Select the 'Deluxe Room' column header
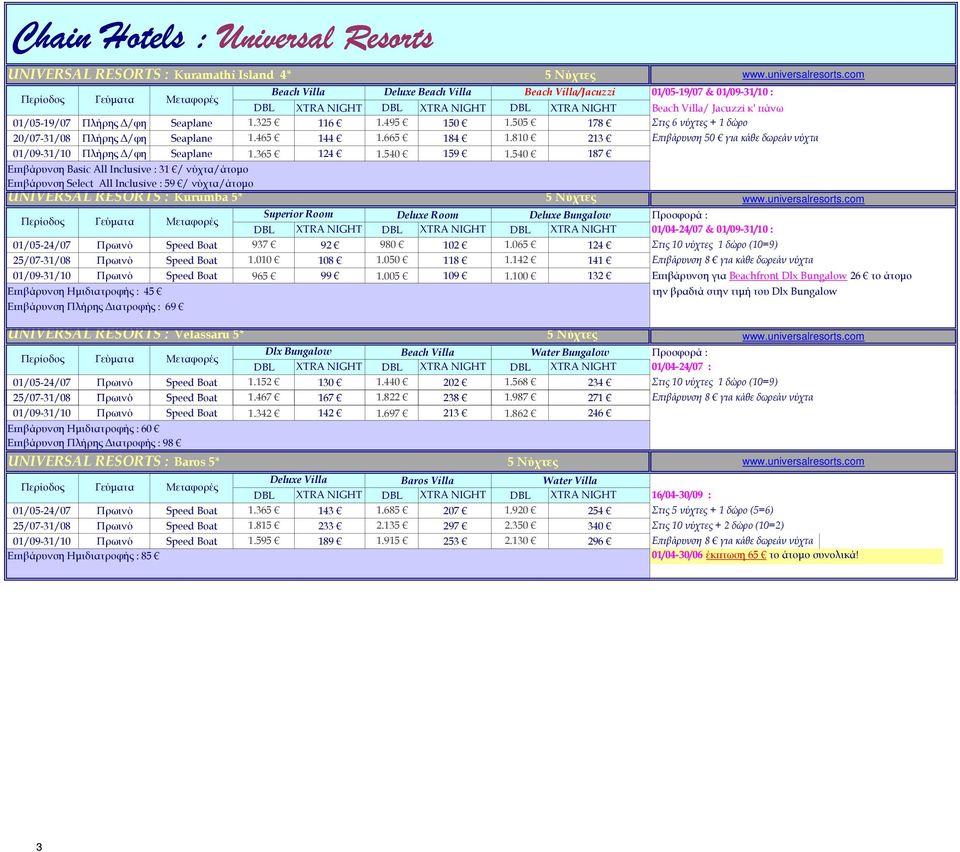The height and width of the screenshot is (852, 960). [x=427, y=215]
